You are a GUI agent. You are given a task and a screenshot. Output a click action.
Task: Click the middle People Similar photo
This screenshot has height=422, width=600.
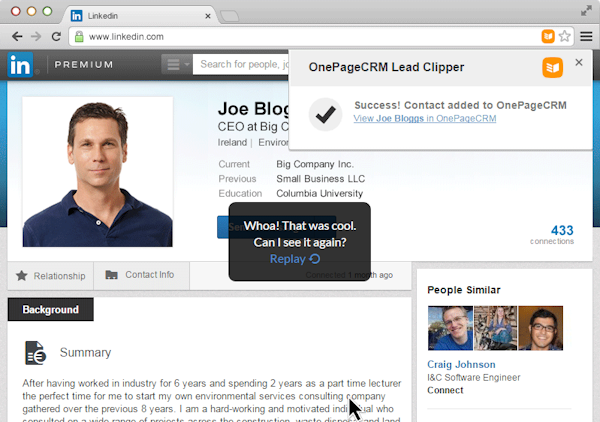[496, 328]
